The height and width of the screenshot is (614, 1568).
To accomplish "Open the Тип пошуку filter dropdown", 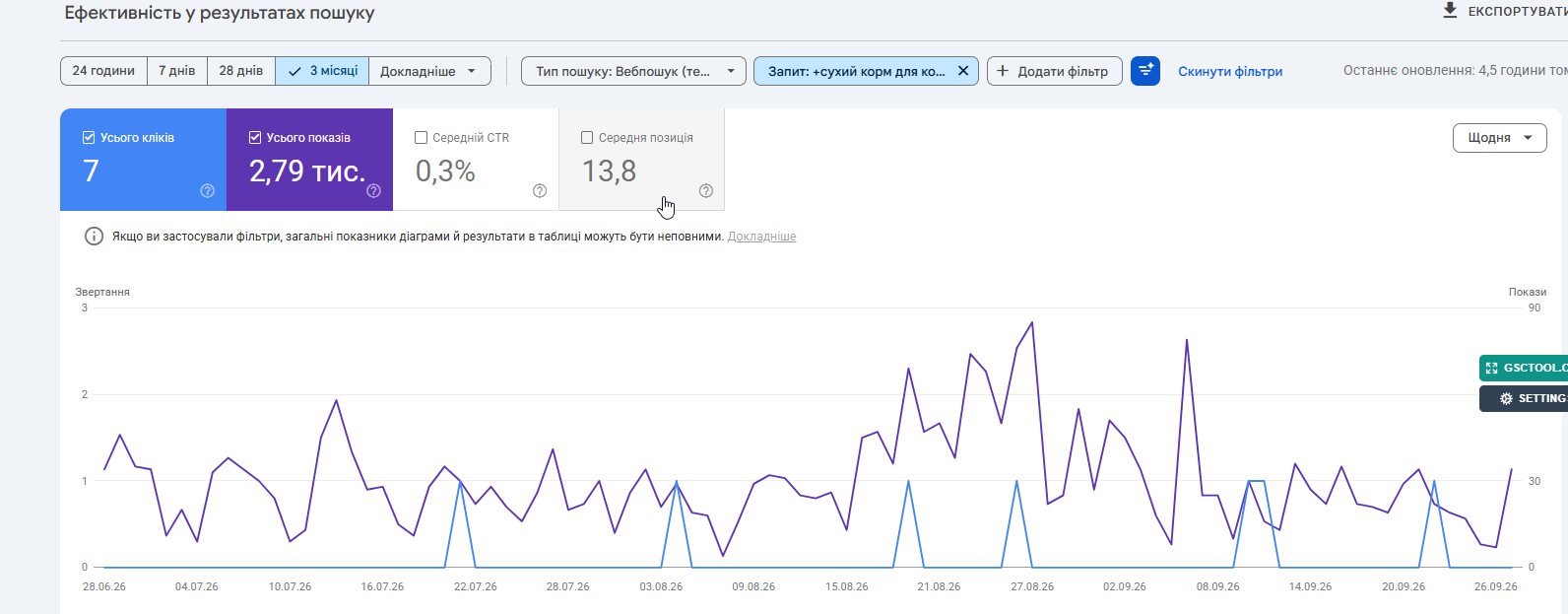I will (633, 71).
